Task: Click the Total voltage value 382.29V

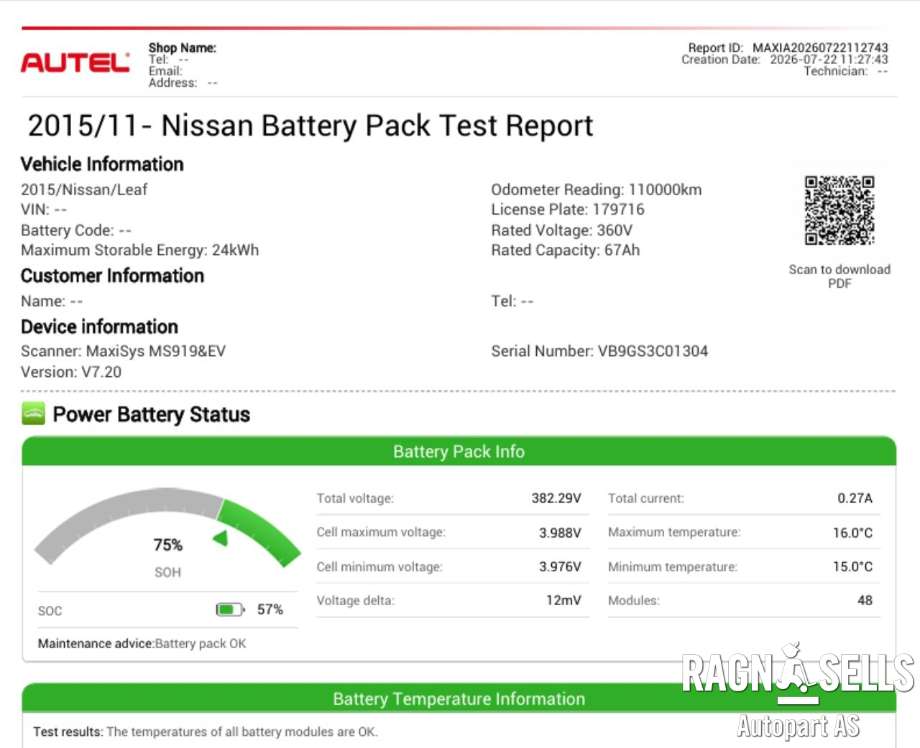Action: 556,498
